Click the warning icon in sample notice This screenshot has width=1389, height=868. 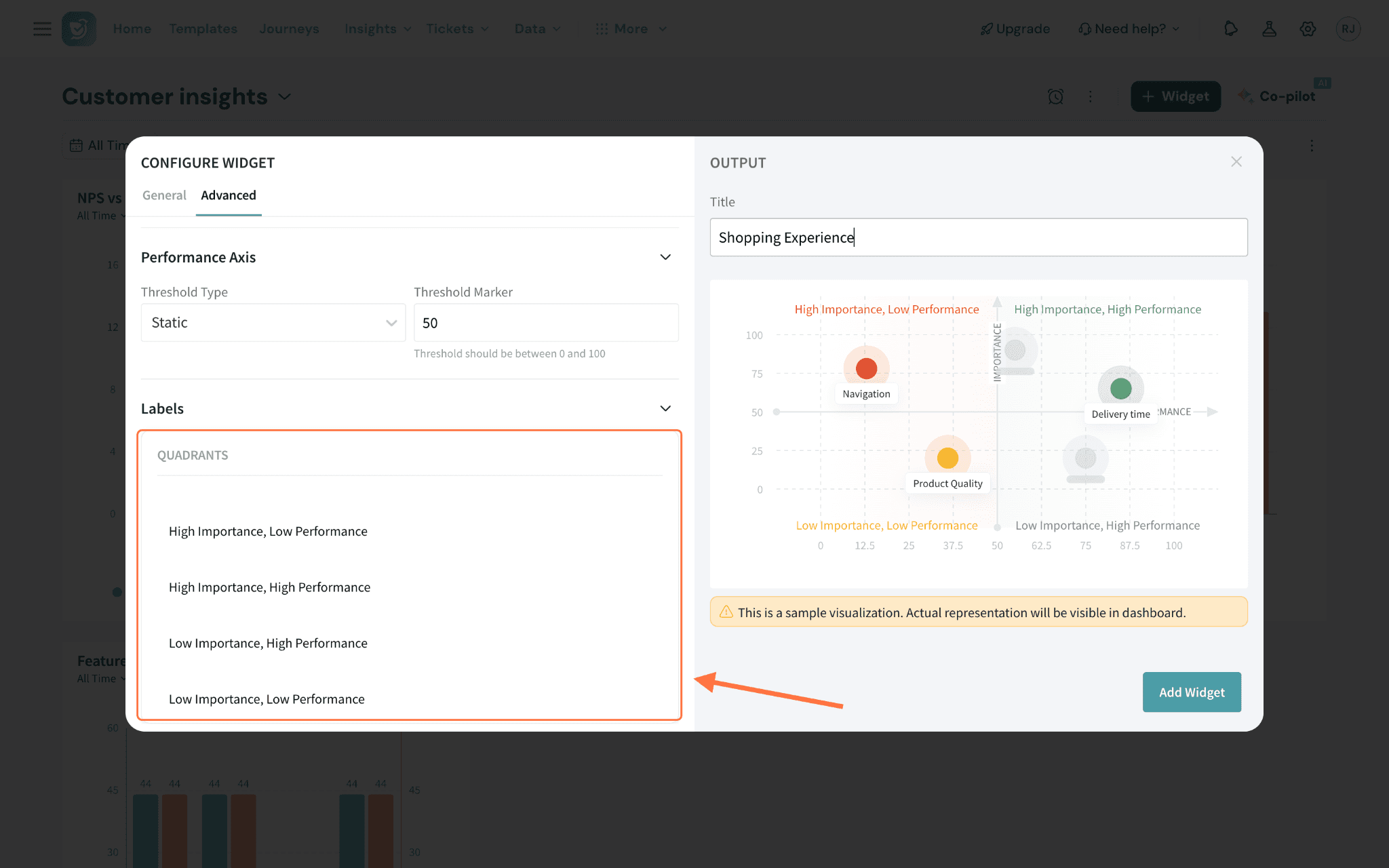(726, 612)
